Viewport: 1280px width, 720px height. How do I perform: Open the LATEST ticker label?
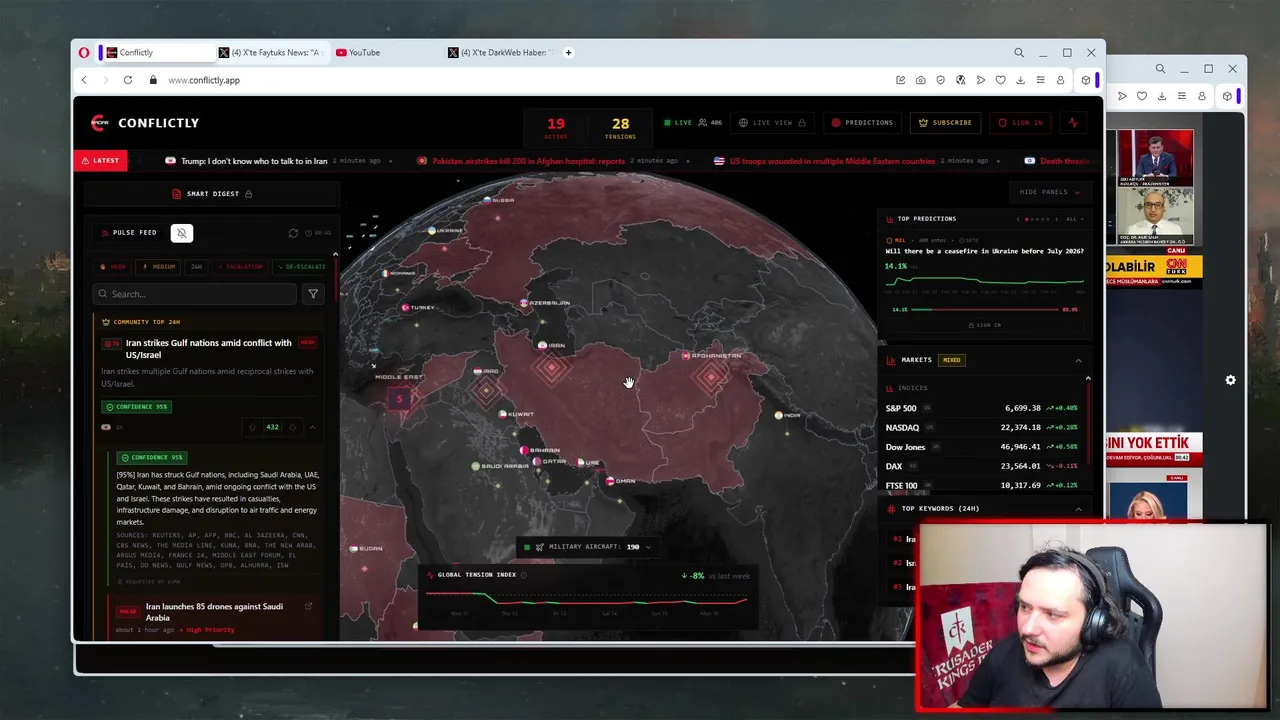100,161
